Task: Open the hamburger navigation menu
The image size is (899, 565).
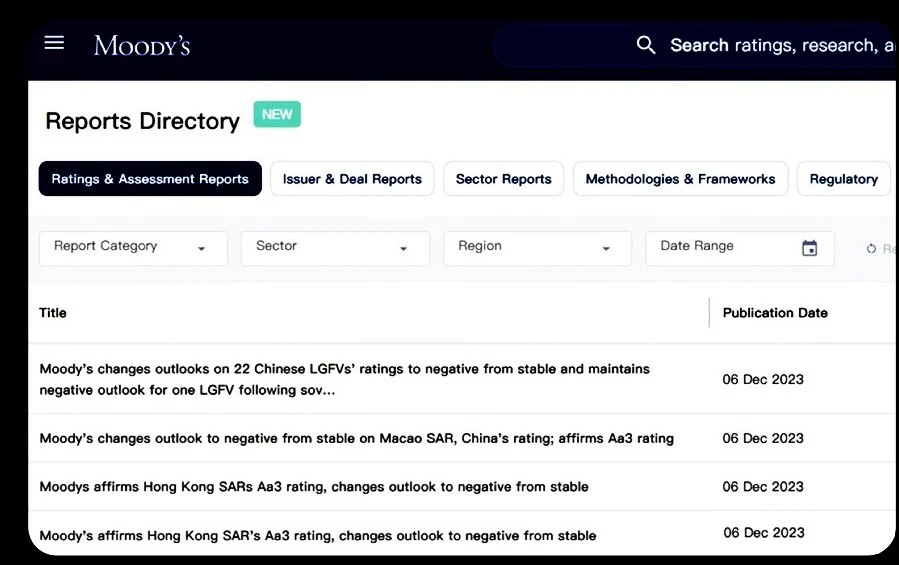Action: pos(54,43)
